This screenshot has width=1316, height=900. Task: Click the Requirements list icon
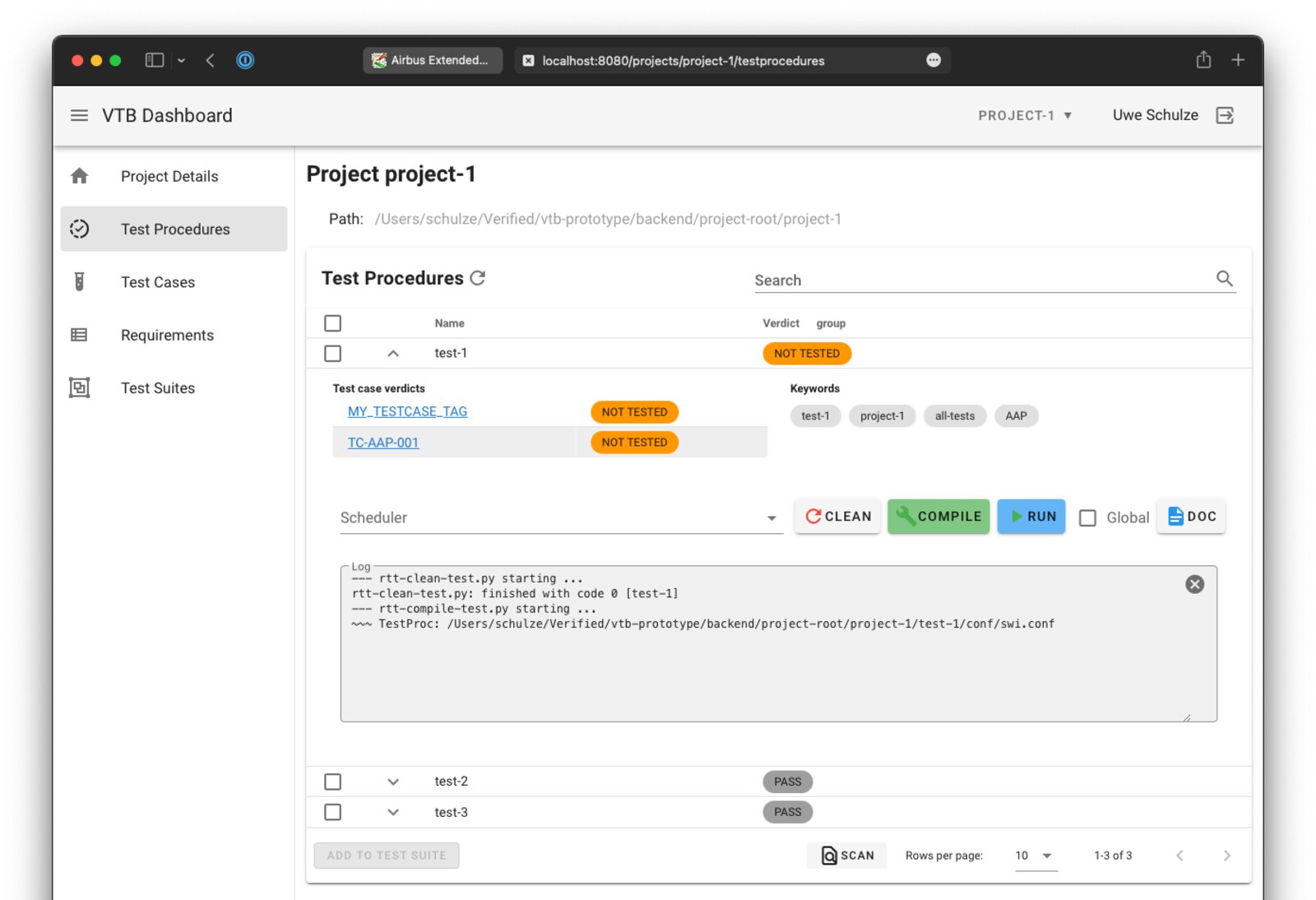pyautogui.click(x=80, y=335)
